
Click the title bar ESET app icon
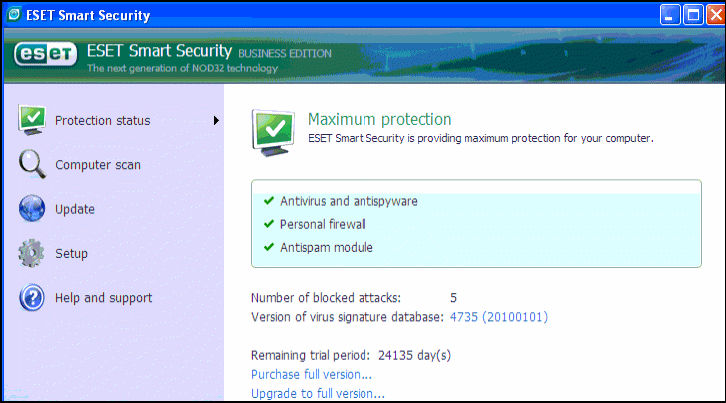click(x=12, y=14)
